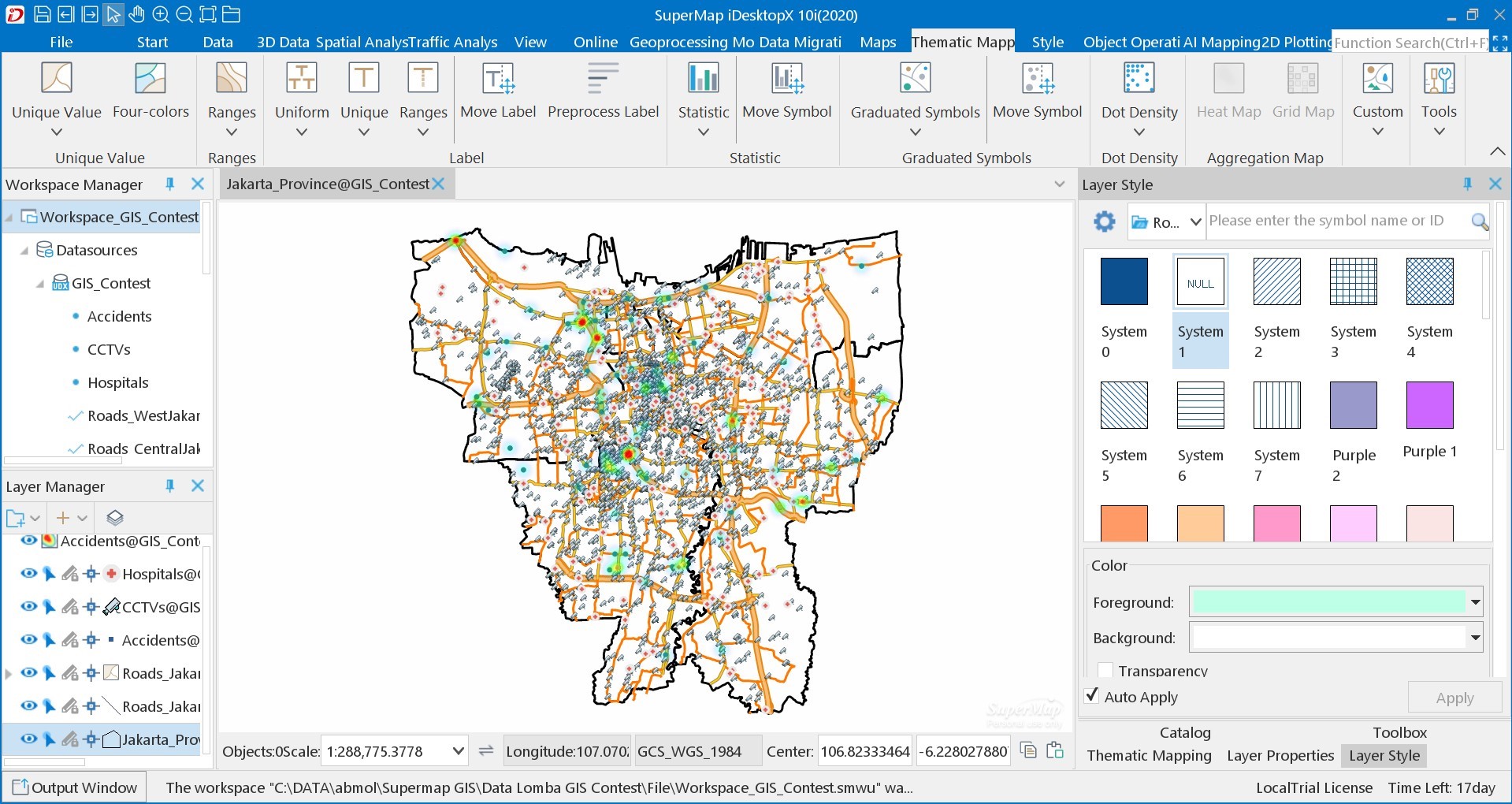The height and width of the screenshot is (804, 1512).
Task: Open the Output Window
Action: pos(74,787)
